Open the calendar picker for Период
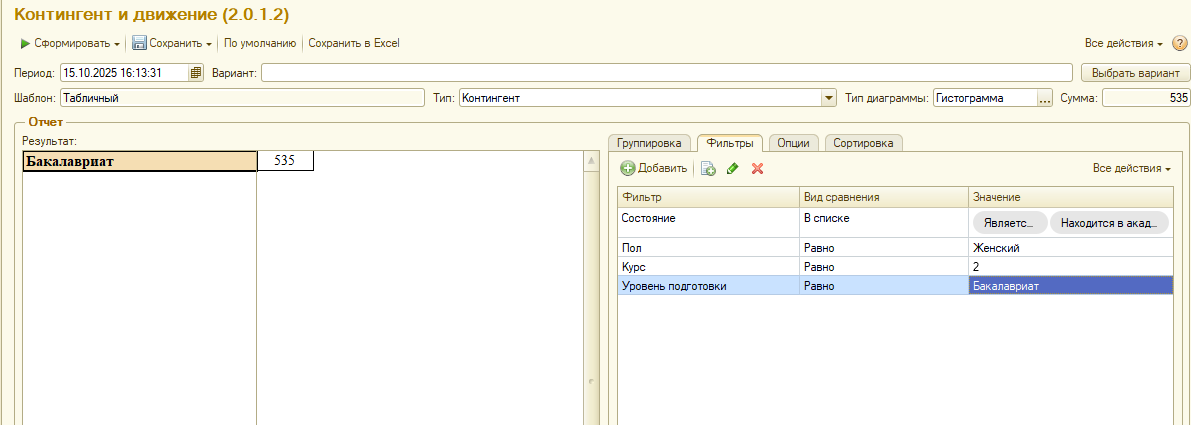The width and height of the screenshot is (1191, 425). point(196,73)
